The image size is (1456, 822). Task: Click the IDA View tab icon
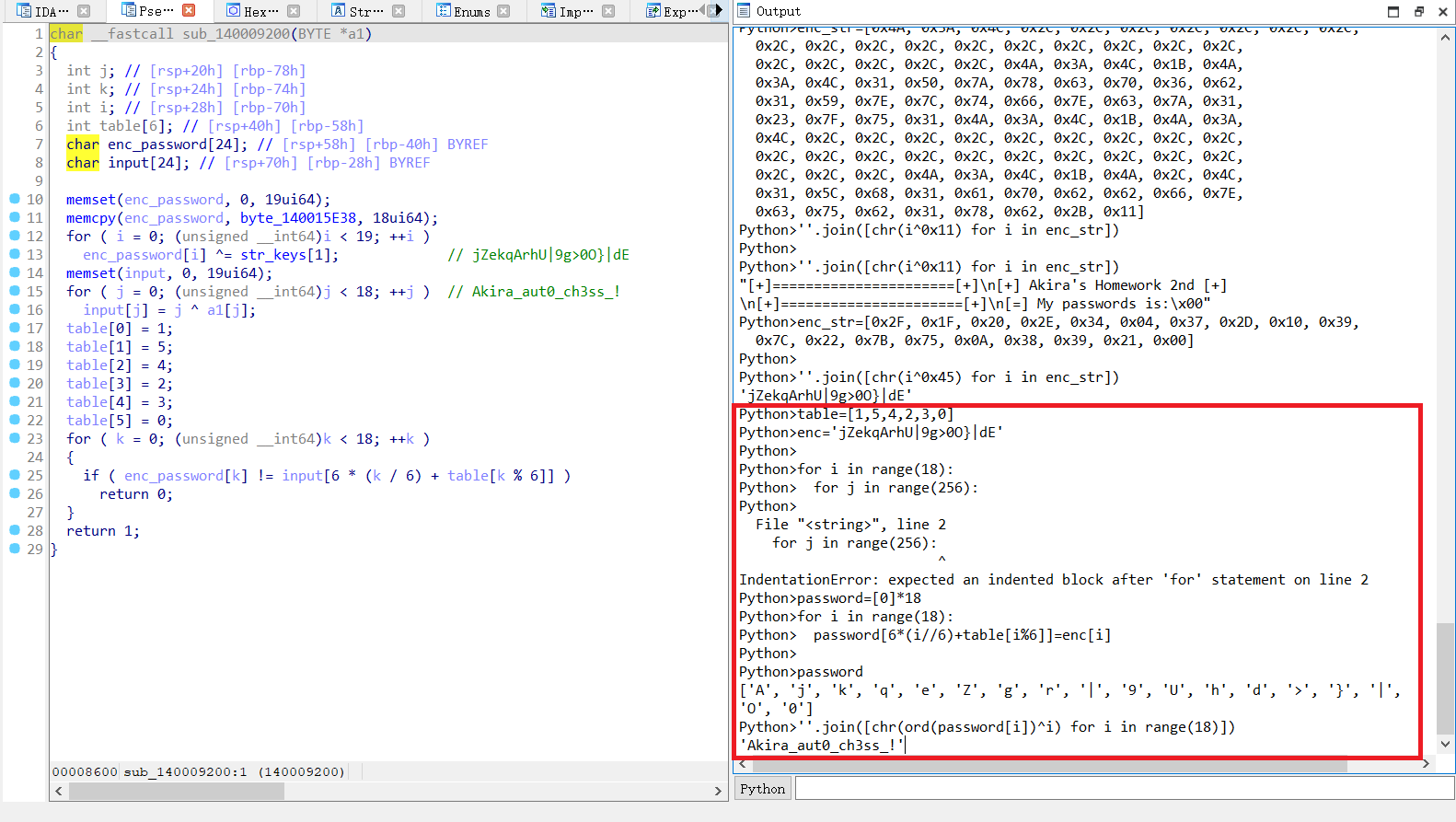click(24, 11)
